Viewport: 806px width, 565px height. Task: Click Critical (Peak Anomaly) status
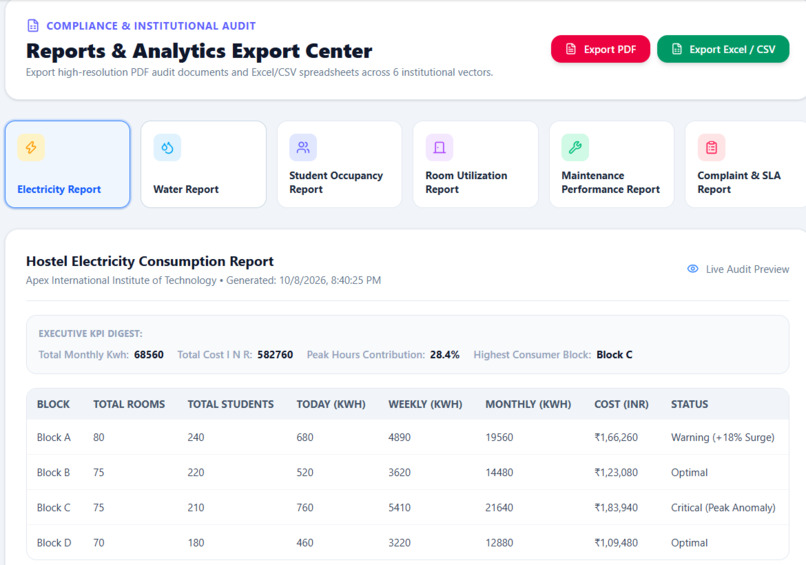click(723, 507)
